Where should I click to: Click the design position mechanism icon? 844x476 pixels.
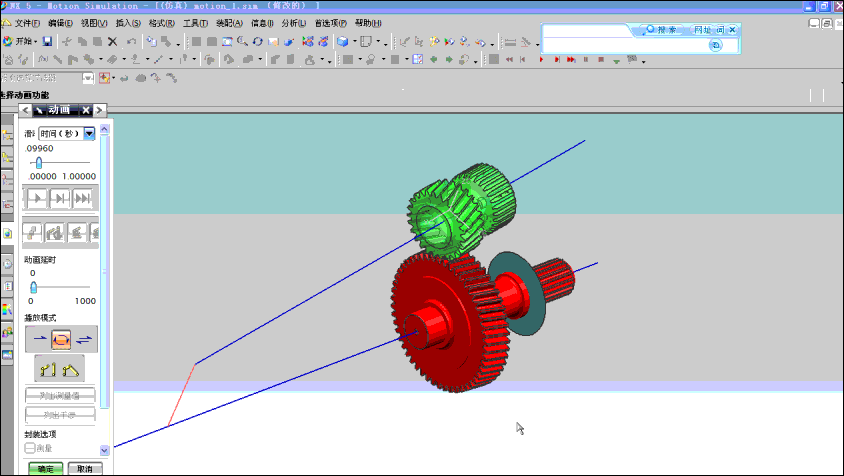tap(48, 369)
